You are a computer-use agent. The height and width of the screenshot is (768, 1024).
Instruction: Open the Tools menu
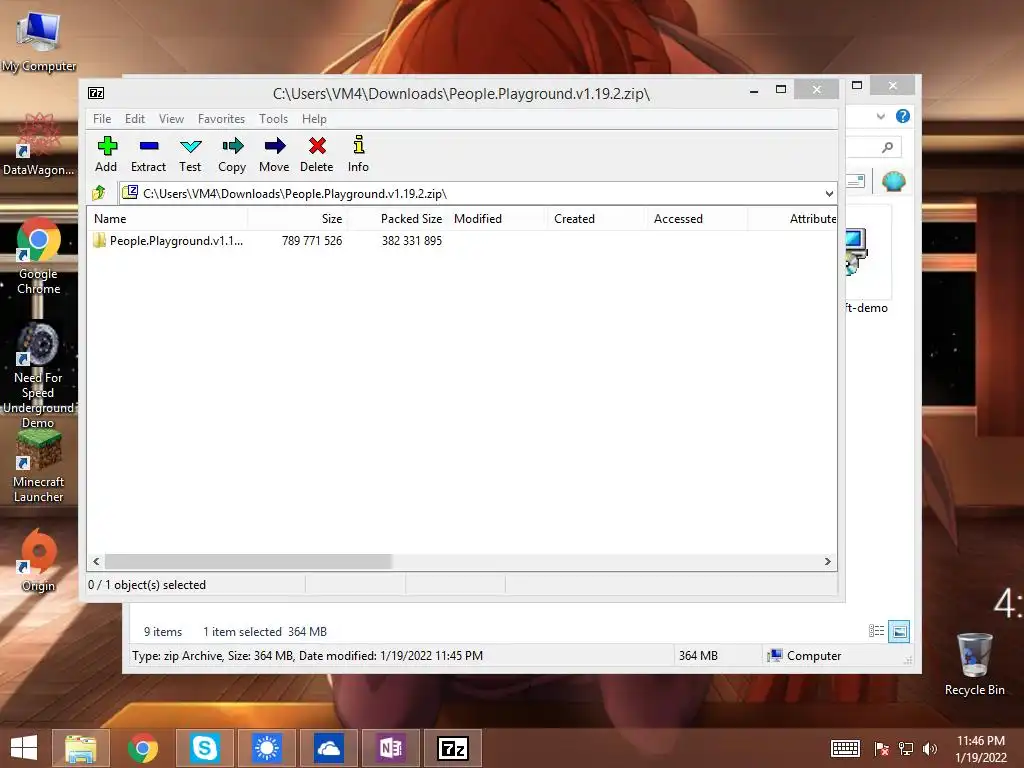273,119
